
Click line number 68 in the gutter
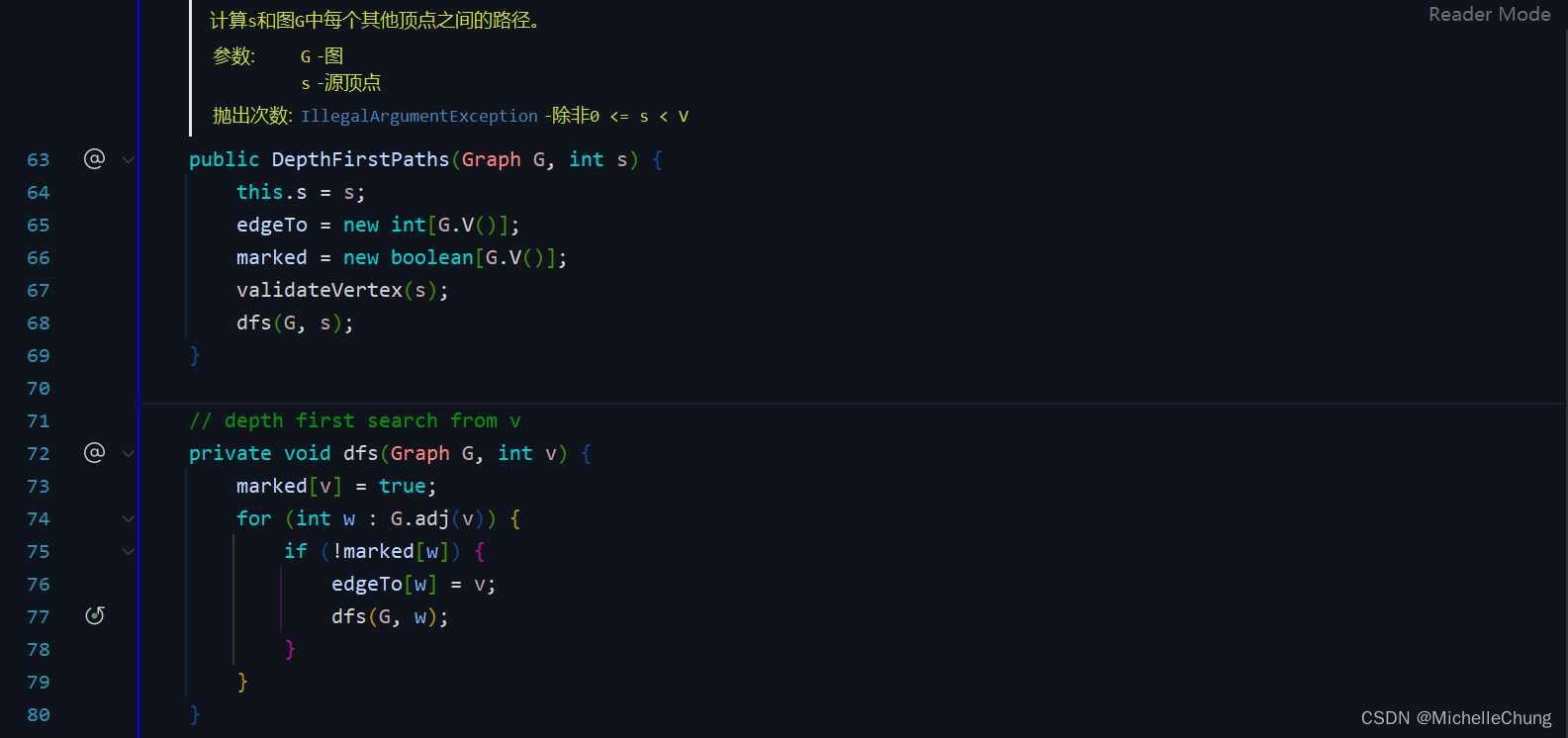[x=39, y=323]
